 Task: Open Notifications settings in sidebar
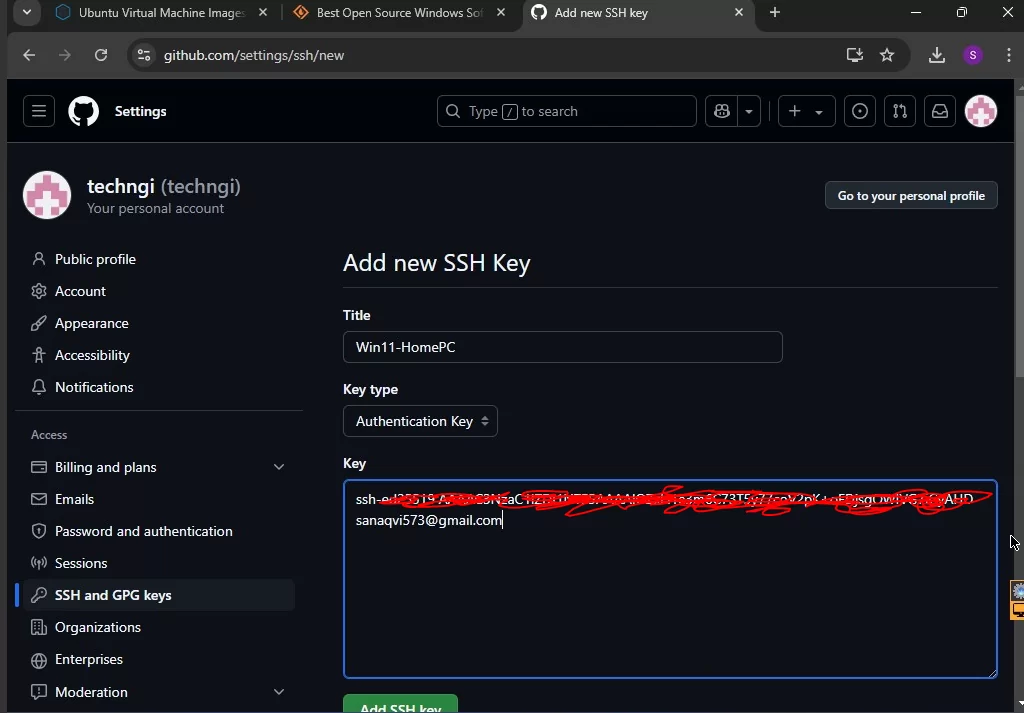(94, 387)
